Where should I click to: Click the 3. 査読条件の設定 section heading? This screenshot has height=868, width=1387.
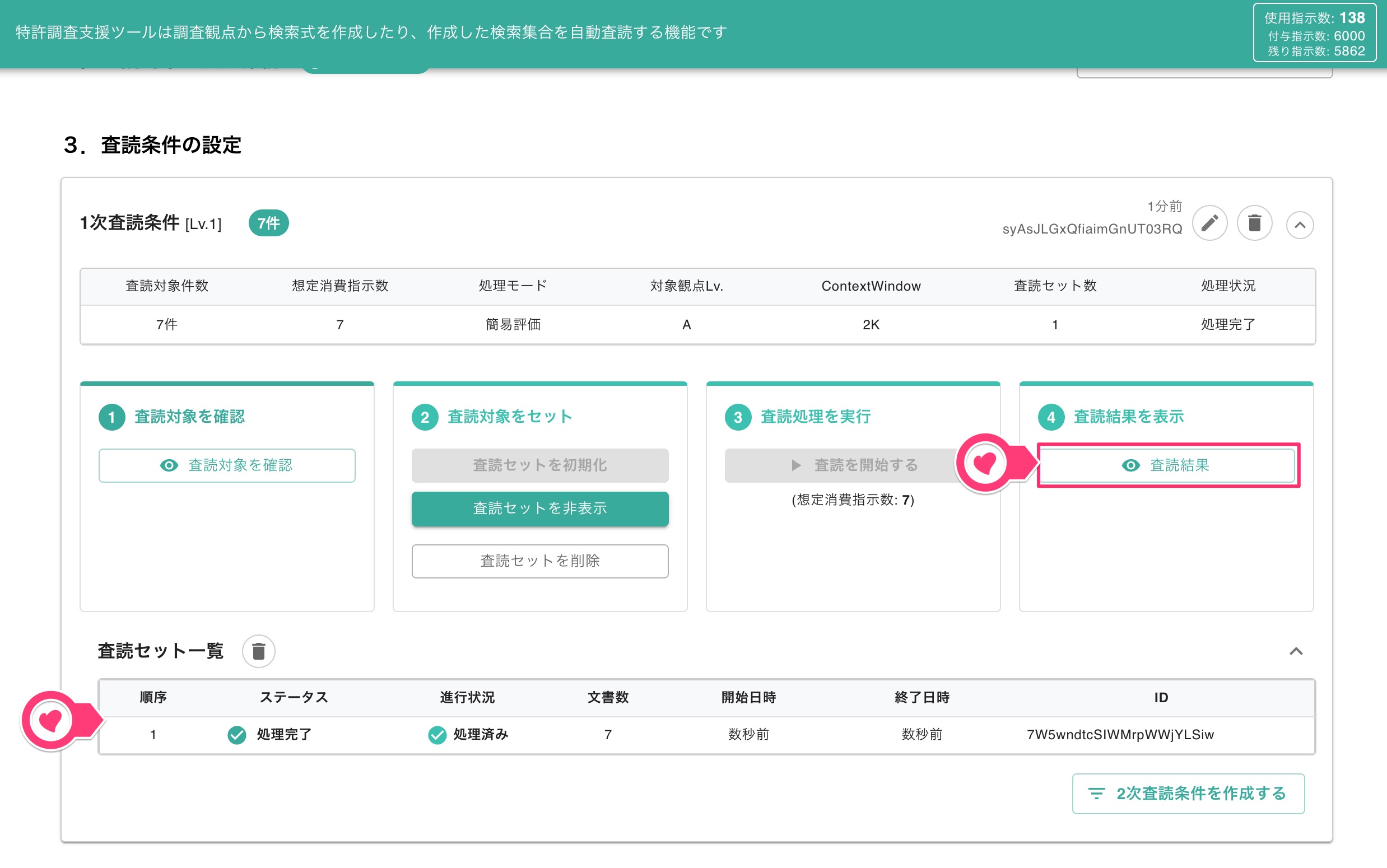coord(152,145)
